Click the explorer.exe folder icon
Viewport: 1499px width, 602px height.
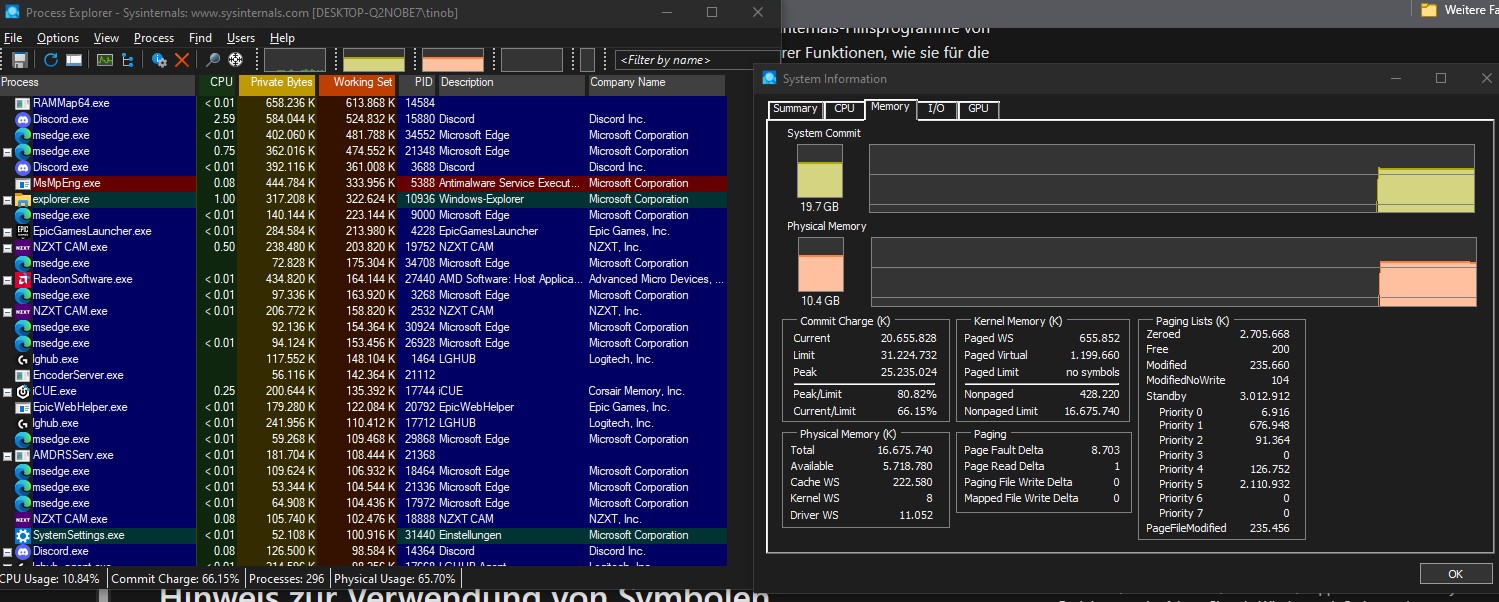(x=23, y=199)
